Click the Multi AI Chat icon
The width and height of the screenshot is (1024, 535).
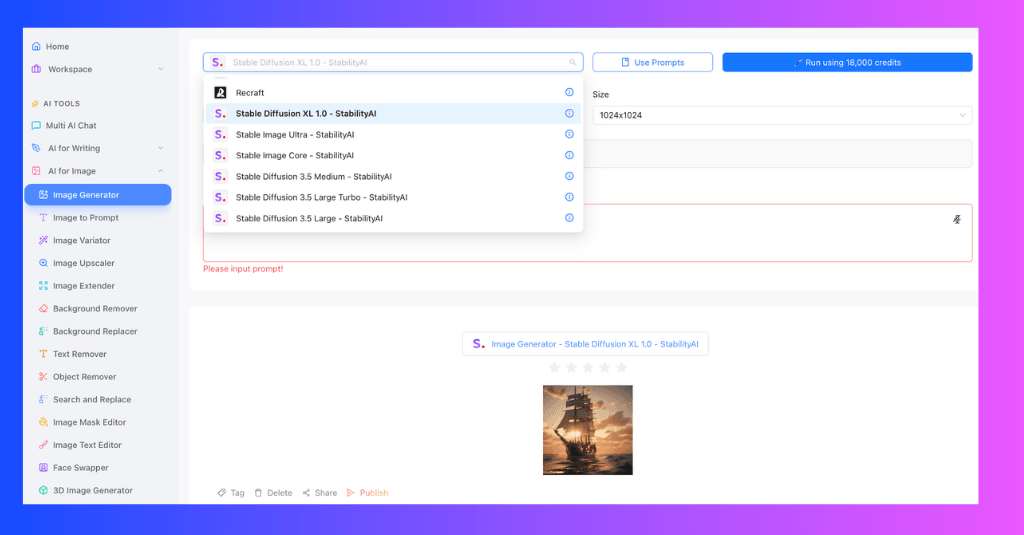36,125
